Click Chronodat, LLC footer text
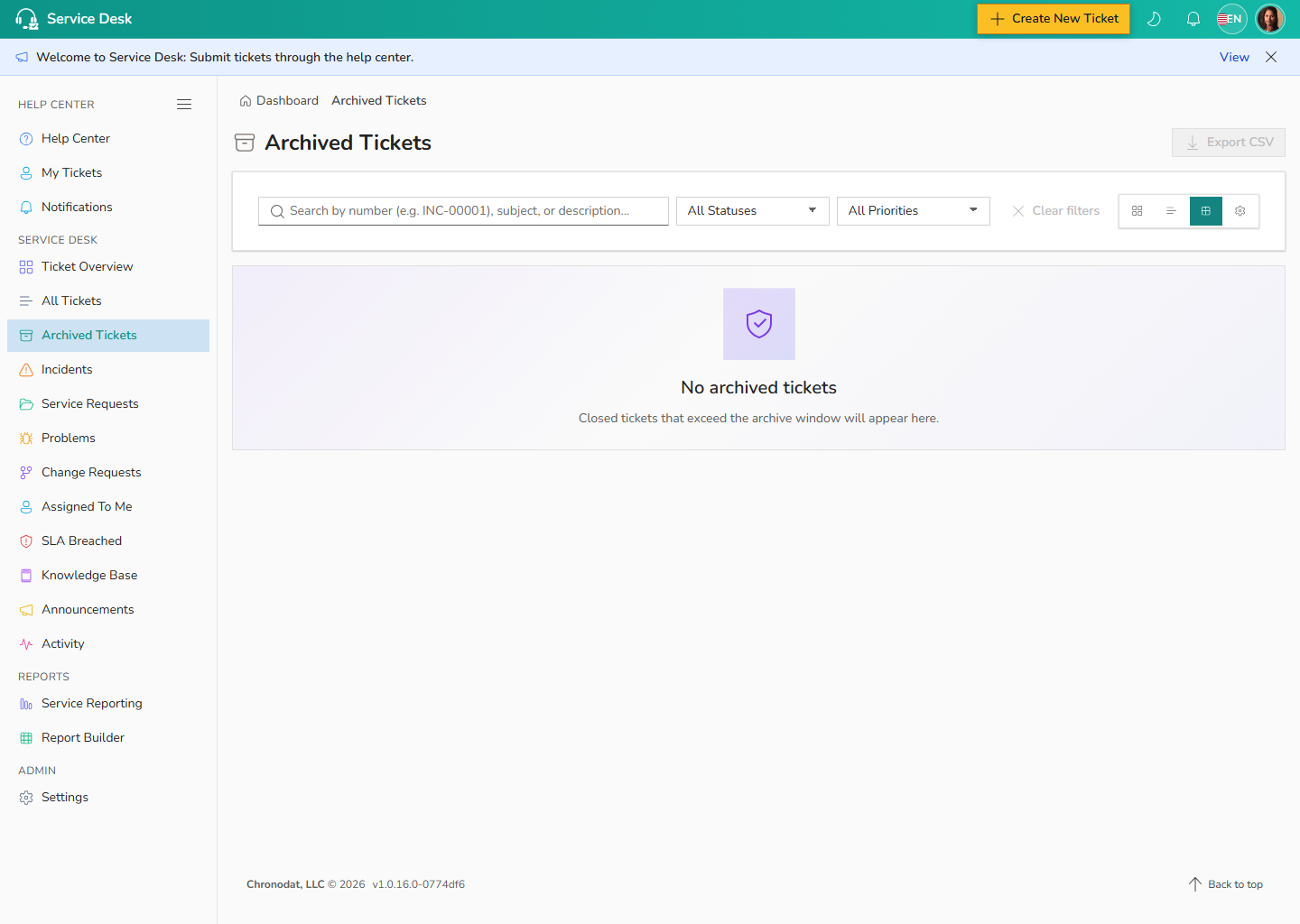 point(285,884)
